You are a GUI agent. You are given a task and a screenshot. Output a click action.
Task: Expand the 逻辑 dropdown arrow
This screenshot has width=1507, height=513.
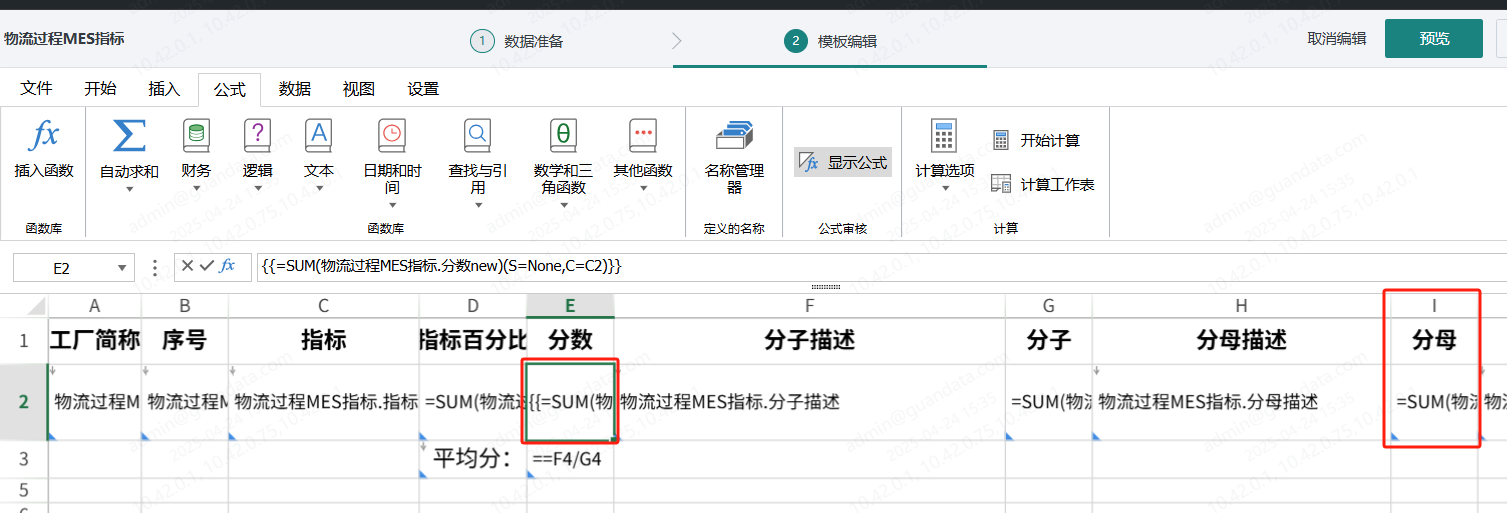click(258, 188)
